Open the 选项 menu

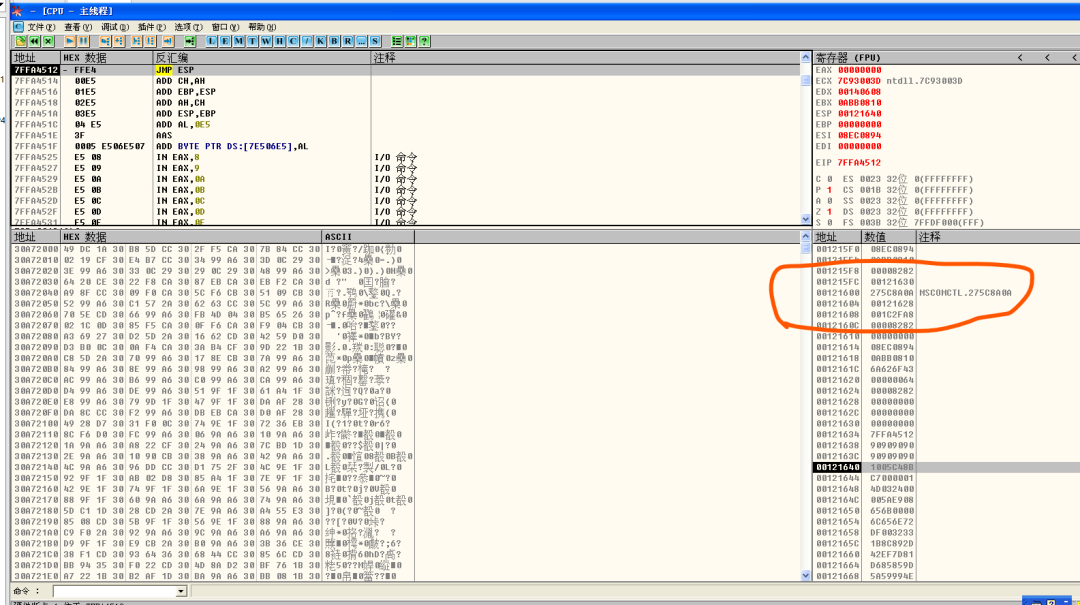tap(188, 27)
